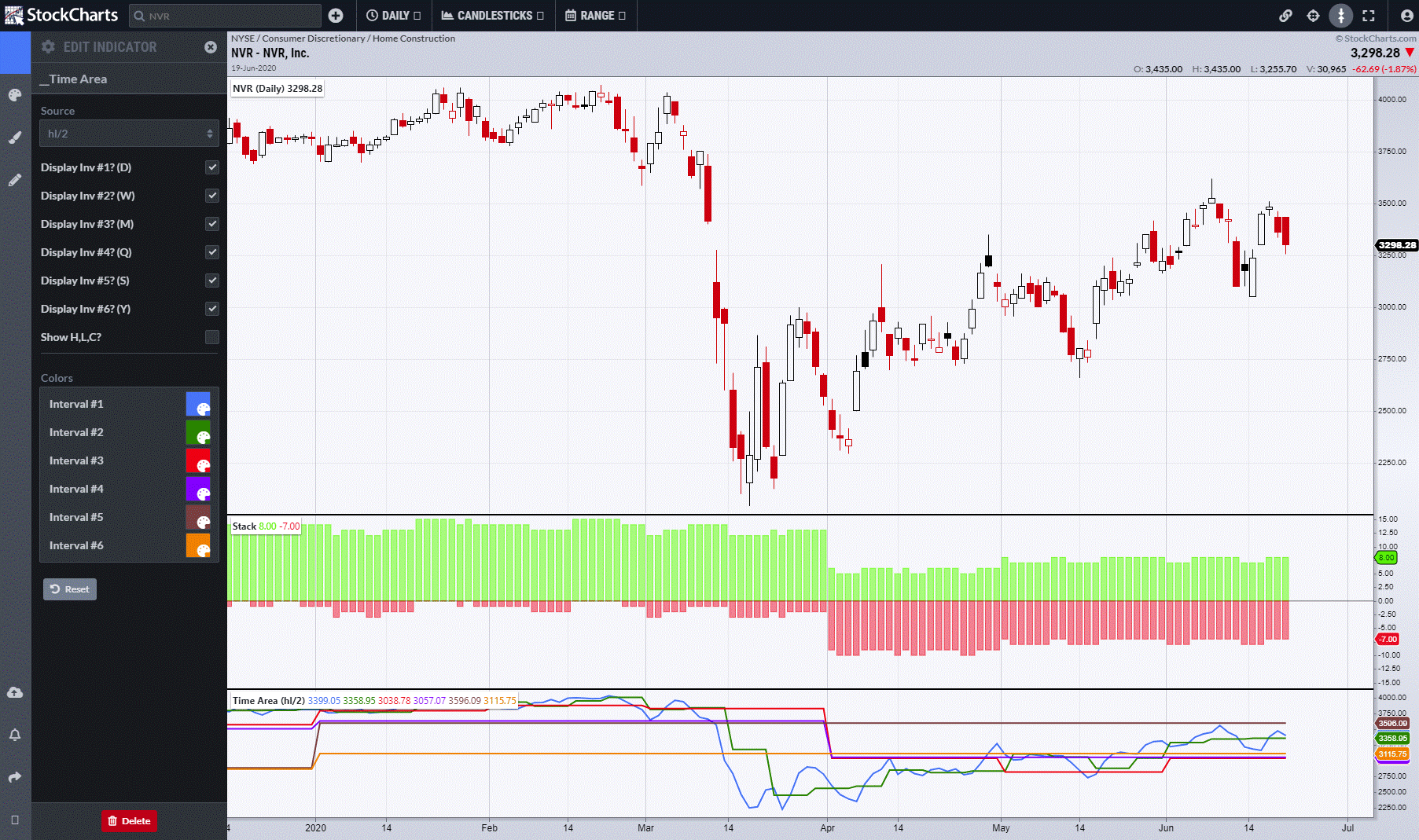Click the square icon at sidebar bottom

tap(15, 820)
